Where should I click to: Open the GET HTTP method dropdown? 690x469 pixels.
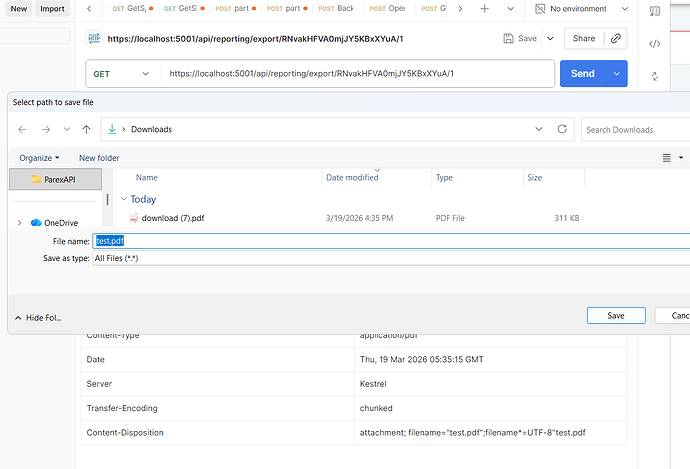(122, 74)
